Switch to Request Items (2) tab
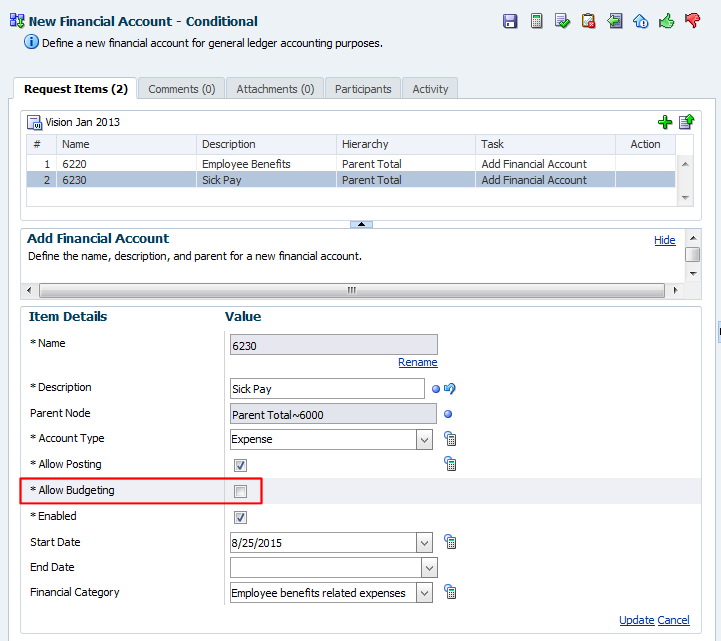Screen dimensions: 721x641 point(75,89)
